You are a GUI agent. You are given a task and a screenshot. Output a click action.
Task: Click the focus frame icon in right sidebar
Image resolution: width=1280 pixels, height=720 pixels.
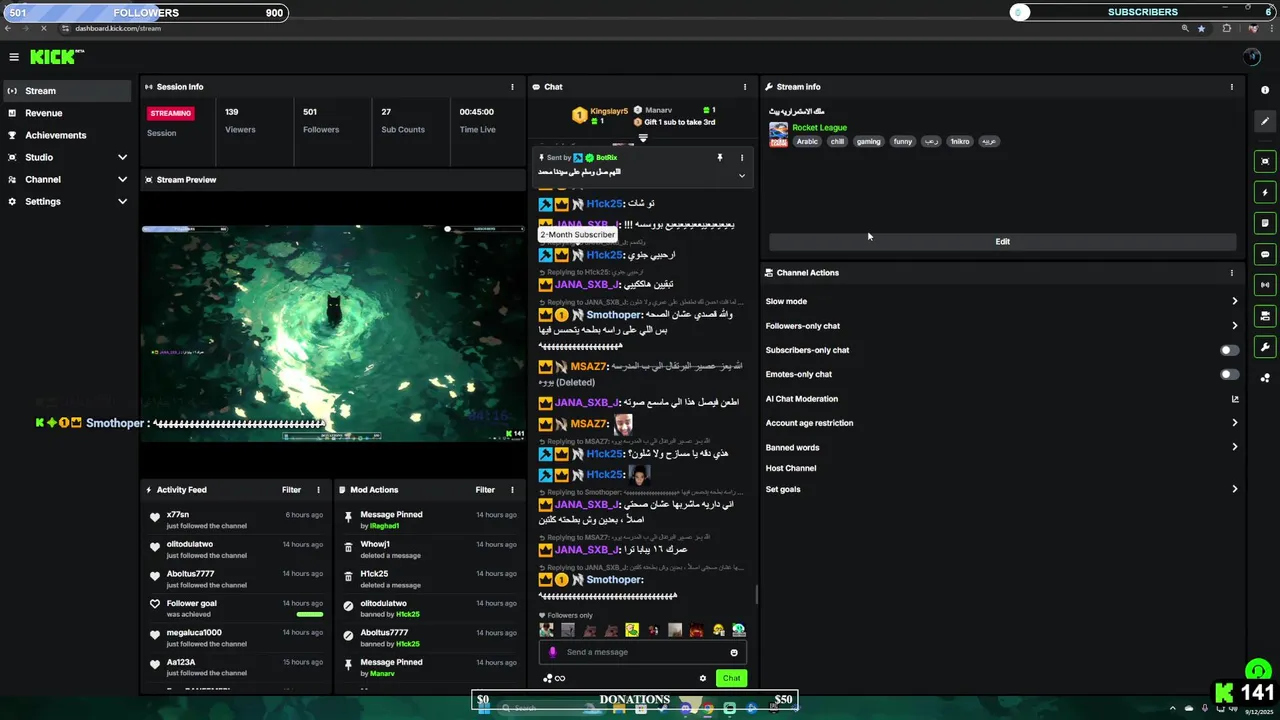click(1265, 161)
